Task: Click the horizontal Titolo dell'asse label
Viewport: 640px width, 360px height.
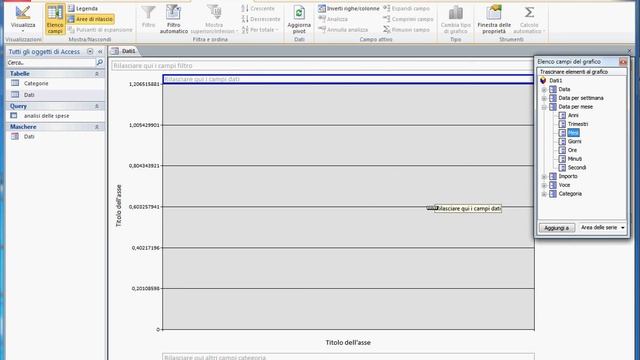Action: [x=348, y=342]
